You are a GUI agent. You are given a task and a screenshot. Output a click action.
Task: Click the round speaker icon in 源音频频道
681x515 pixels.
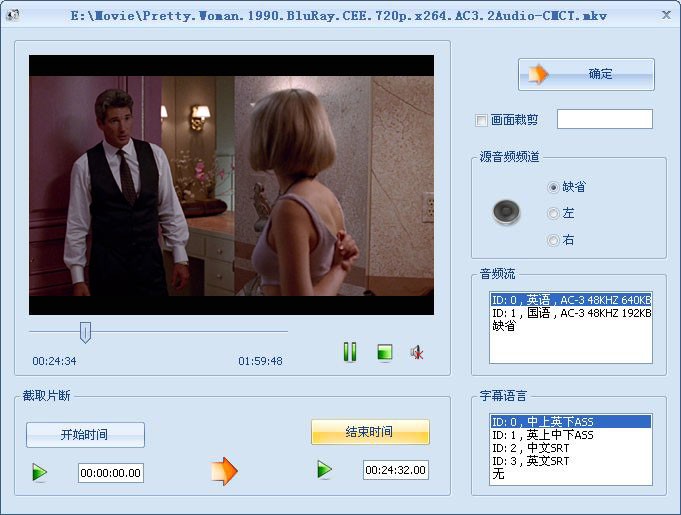[x=506, y=212]
